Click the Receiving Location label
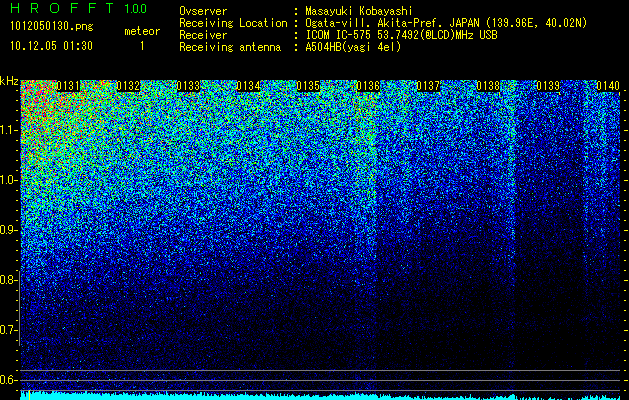629x400 pixels. coord(233,23)
